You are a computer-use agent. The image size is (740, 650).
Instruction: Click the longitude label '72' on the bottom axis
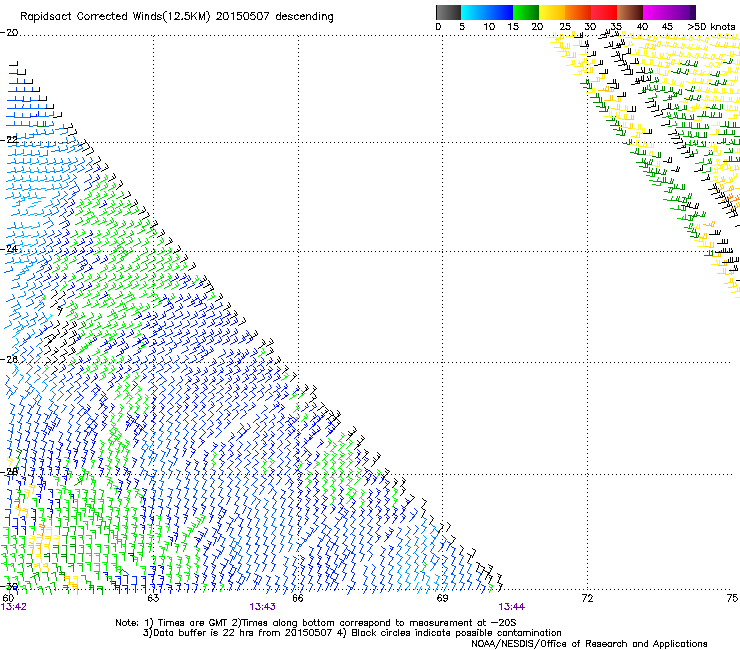coord(587,598)
